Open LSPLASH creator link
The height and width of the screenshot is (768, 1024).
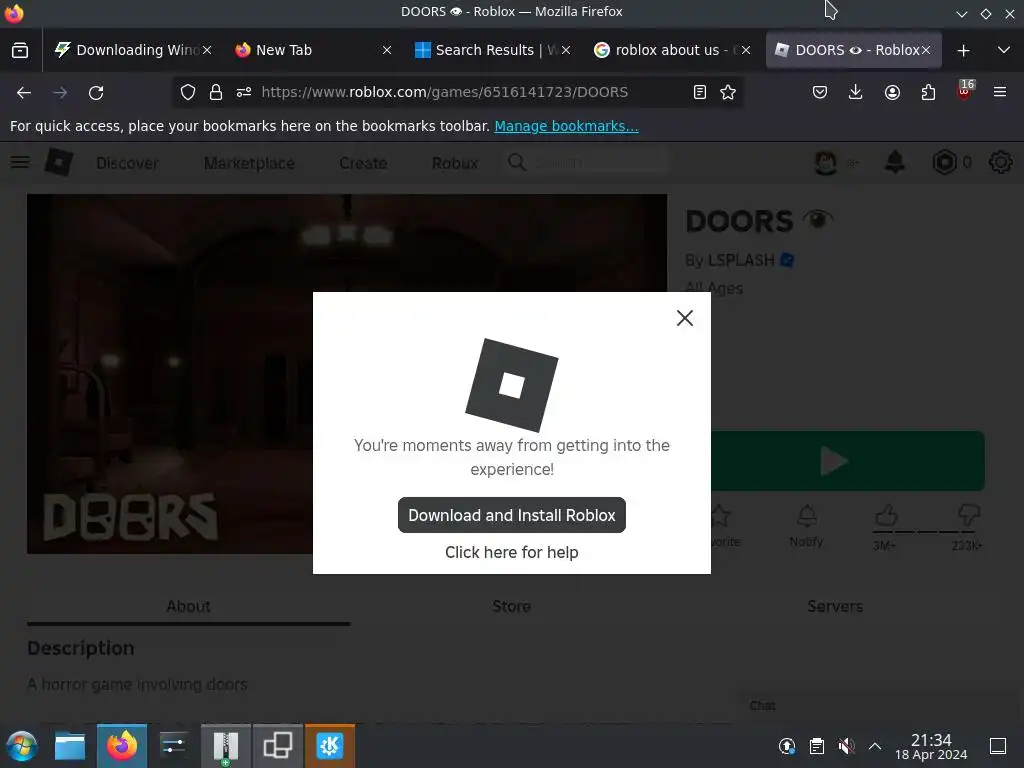[x=741, y=260]
